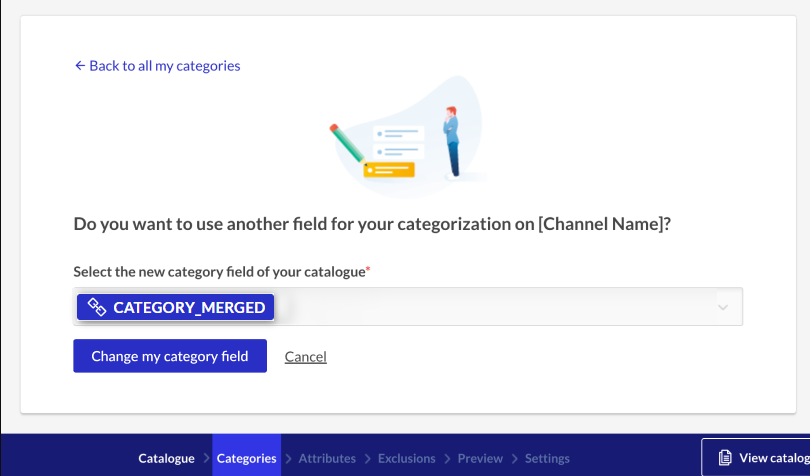This screenshot has height=476, width=810.
Task: Expand the category field dropdown chevron
Action: (723, 308)
